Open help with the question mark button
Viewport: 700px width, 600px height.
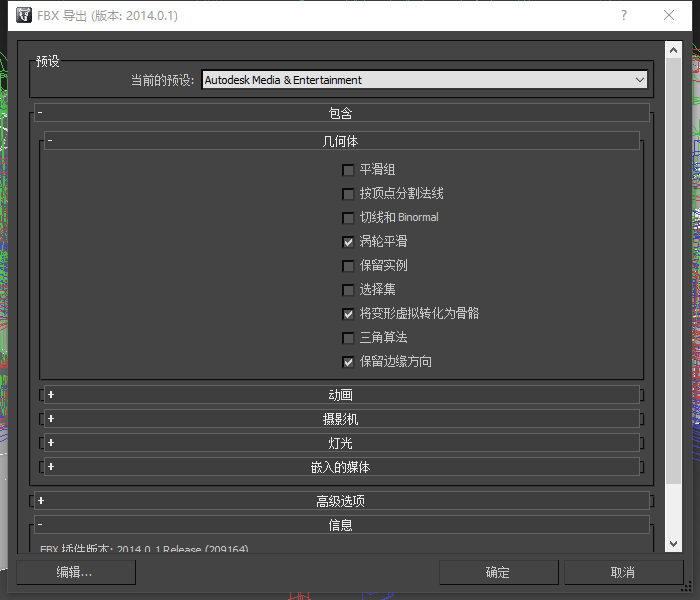coord(624,15)
